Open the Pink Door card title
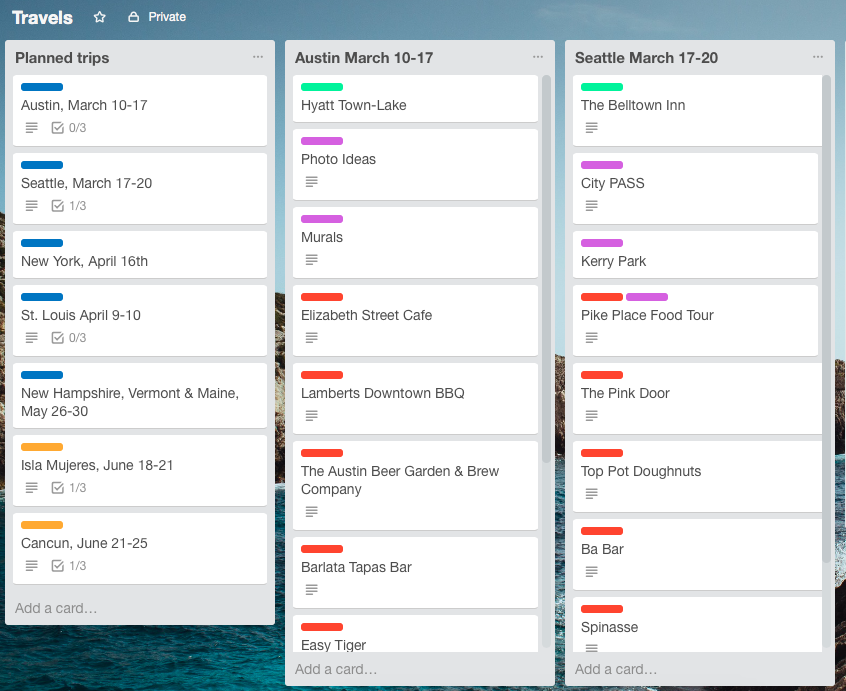 tap(625, 393)
